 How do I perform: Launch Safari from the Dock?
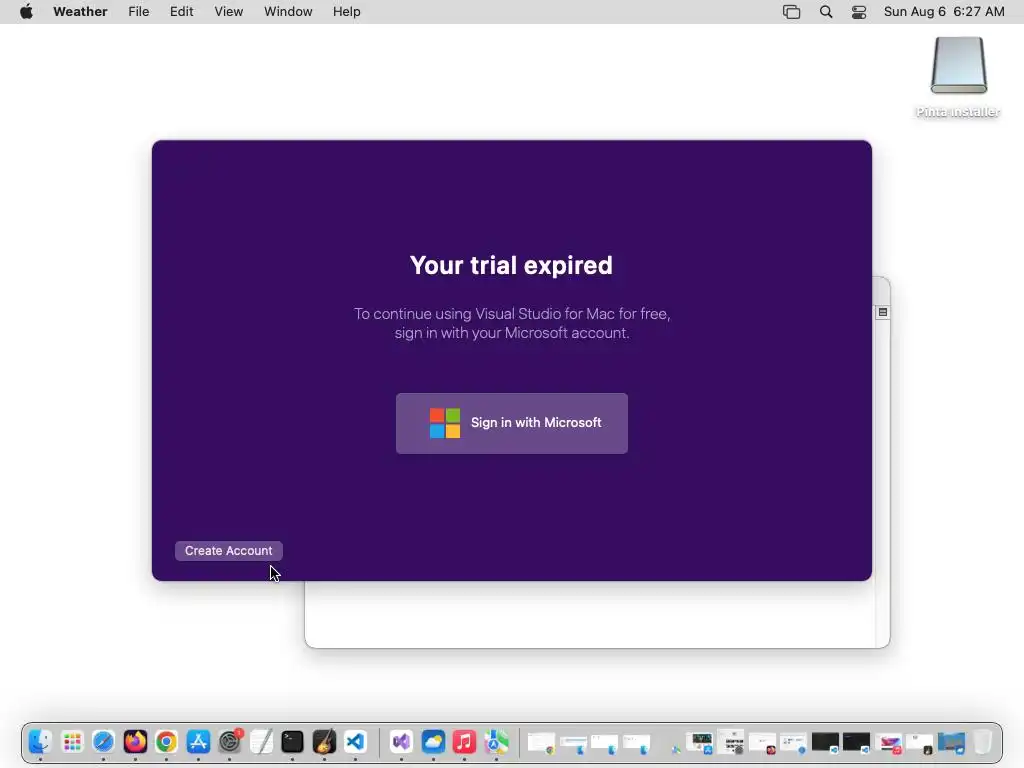[x=103, y=742]
